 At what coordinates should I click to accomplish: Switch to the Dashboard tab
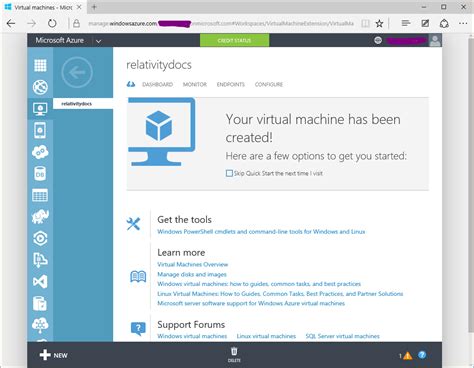point(157,84)
